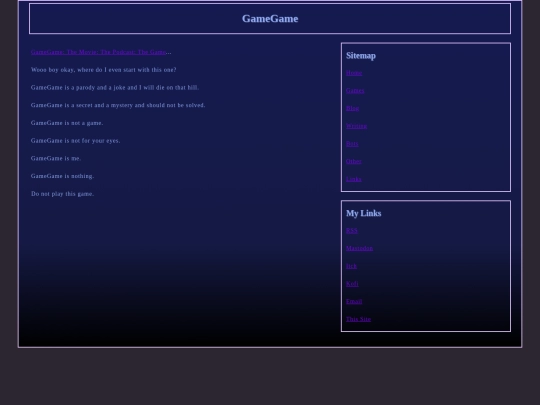Image resolution: width=540 pixels, height=405 pixels.
Task: Visit the Blog link in Sitemap
Action: 352,108
